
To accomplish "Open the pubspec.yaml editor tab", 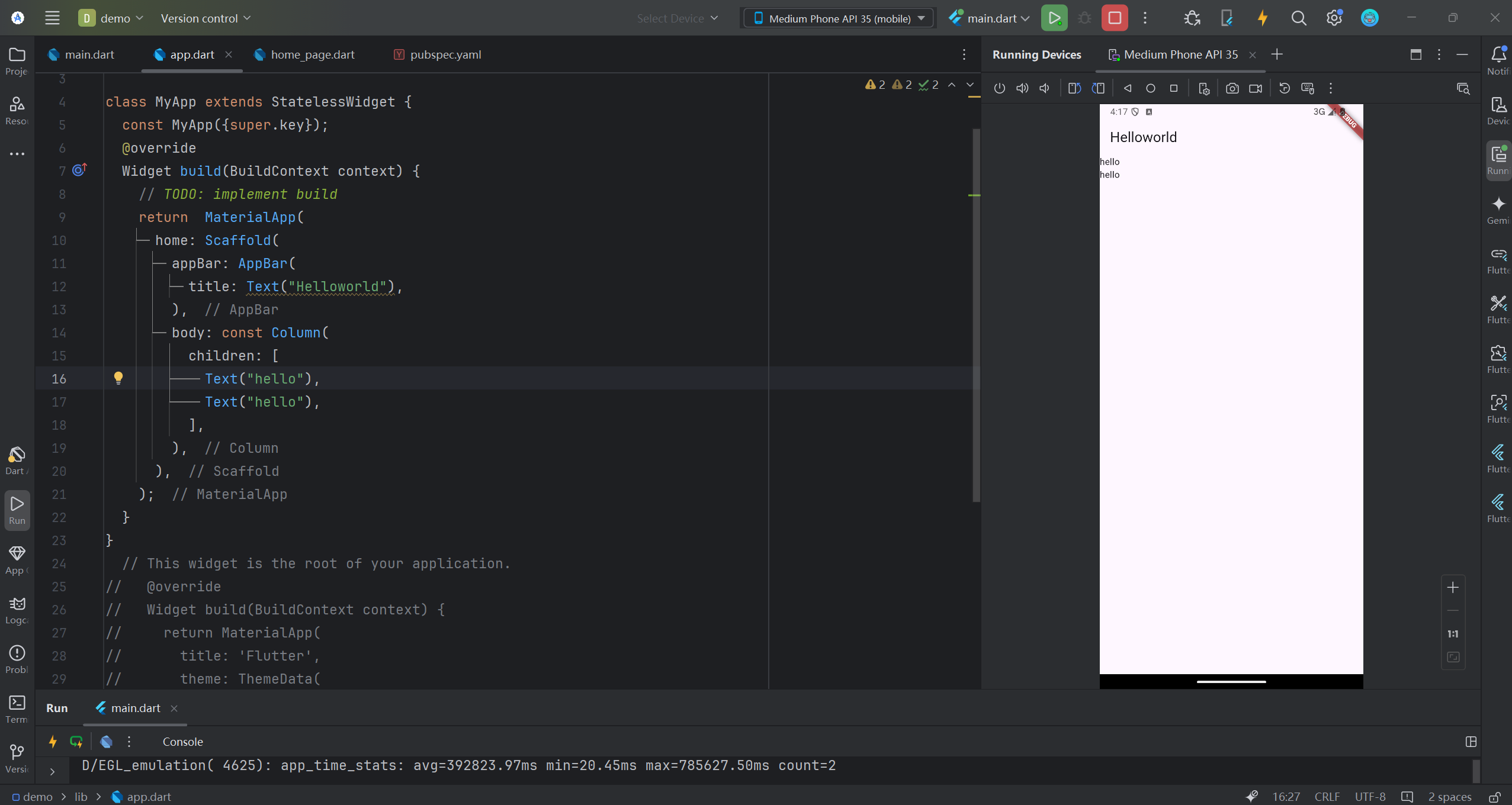I will pyautogui.click(x=445, y=54).
